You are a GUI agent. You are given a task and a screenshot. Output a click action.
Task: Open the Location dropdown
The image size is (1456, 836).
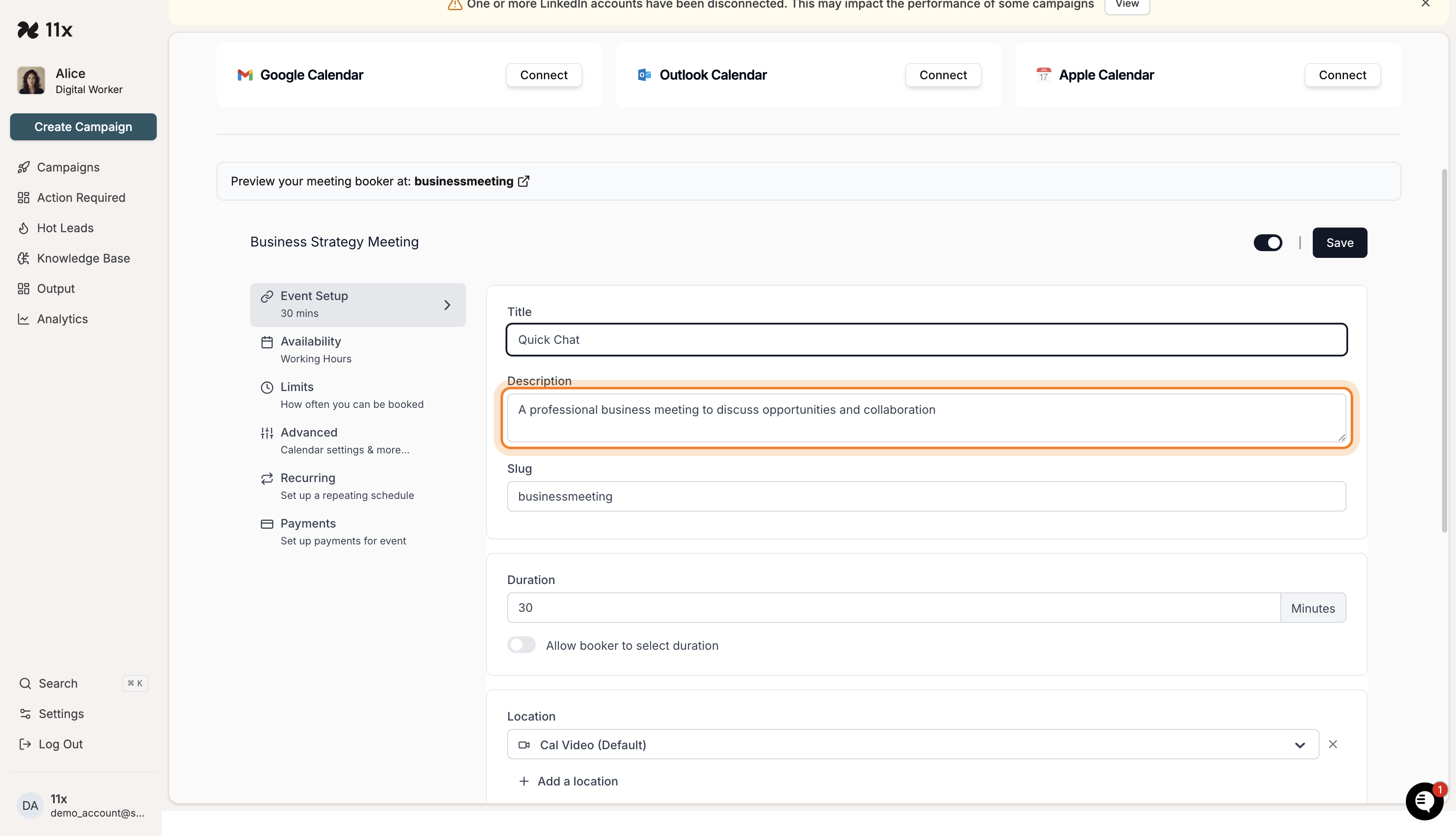(x=1300, y=744)
